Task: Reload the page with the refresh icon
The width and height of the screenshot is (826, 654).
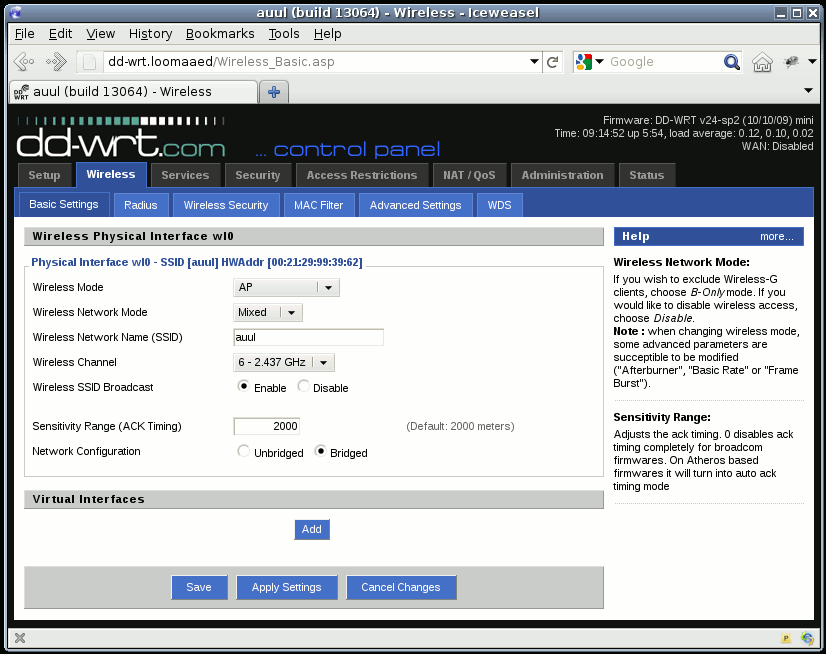Action: 553,62
